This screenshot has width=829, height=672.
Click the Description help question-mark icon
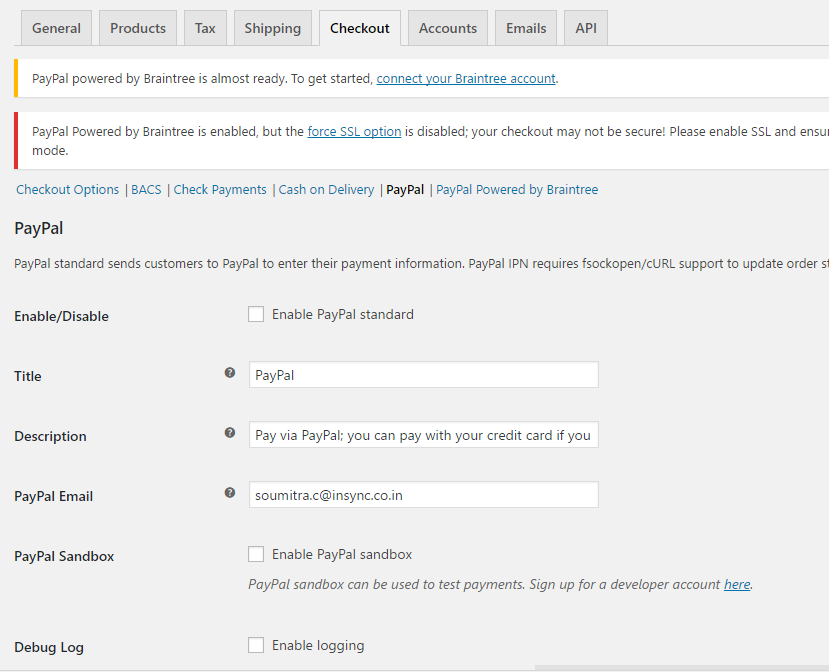click(229, 432)
